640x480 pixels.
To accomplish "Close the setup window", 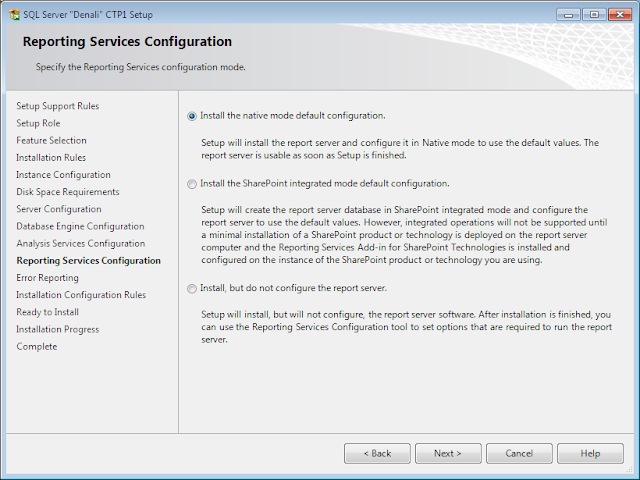I will (x=620, y=15).
